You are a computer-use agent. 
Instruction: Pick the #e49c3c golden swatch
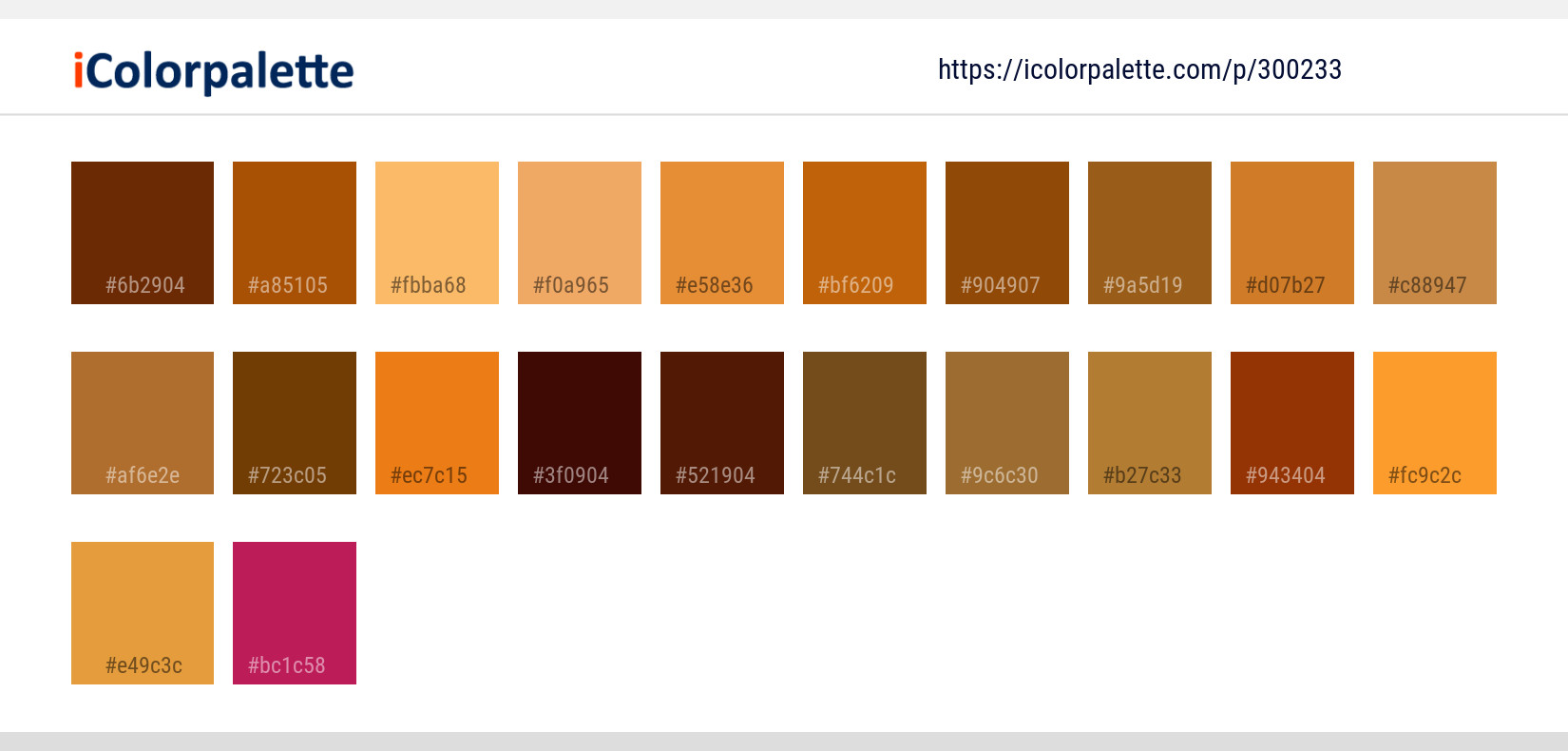143,613
